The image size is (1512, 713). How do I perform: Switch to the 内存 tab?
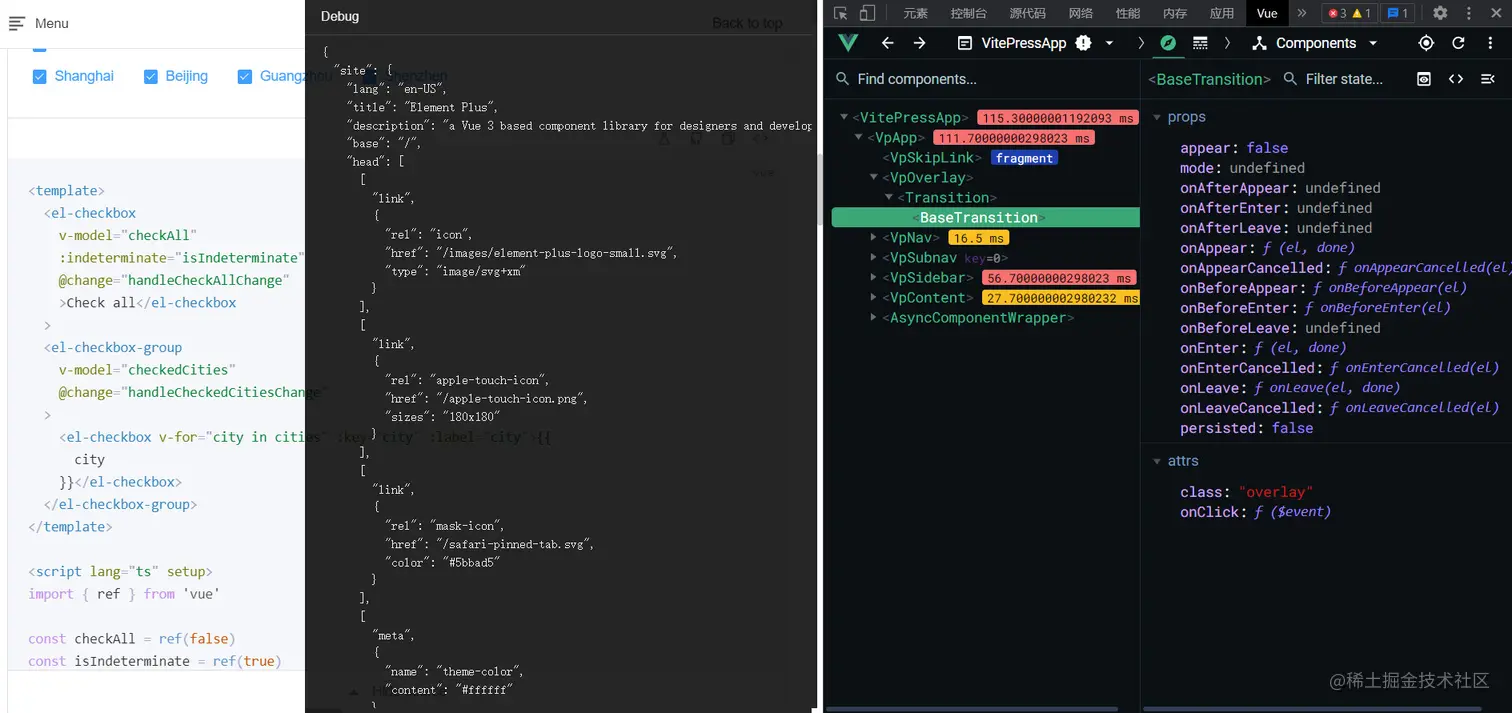pos(1174,13)
